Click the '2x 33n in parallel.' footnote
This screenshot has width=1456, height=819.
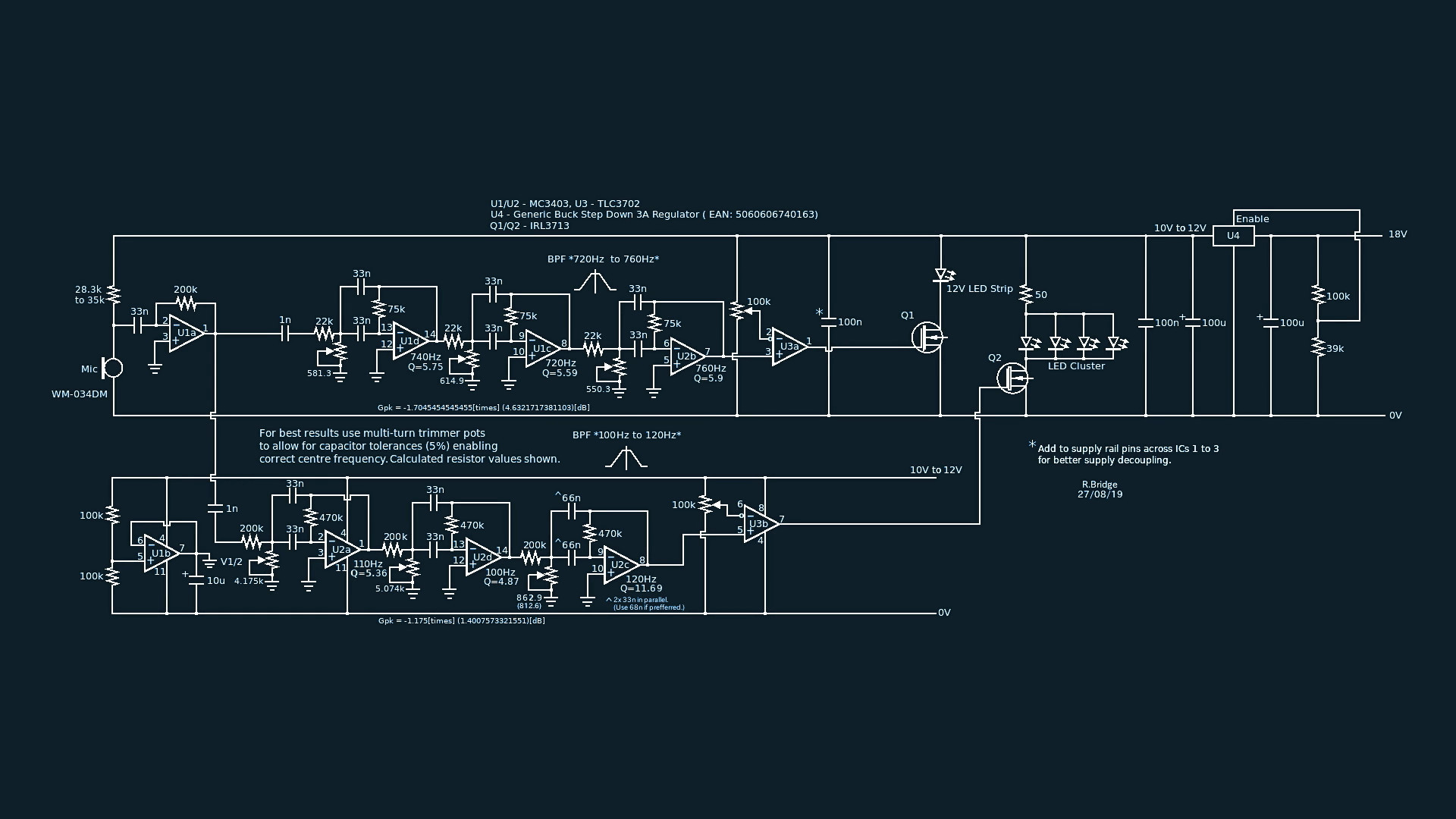tap(640, 600)
